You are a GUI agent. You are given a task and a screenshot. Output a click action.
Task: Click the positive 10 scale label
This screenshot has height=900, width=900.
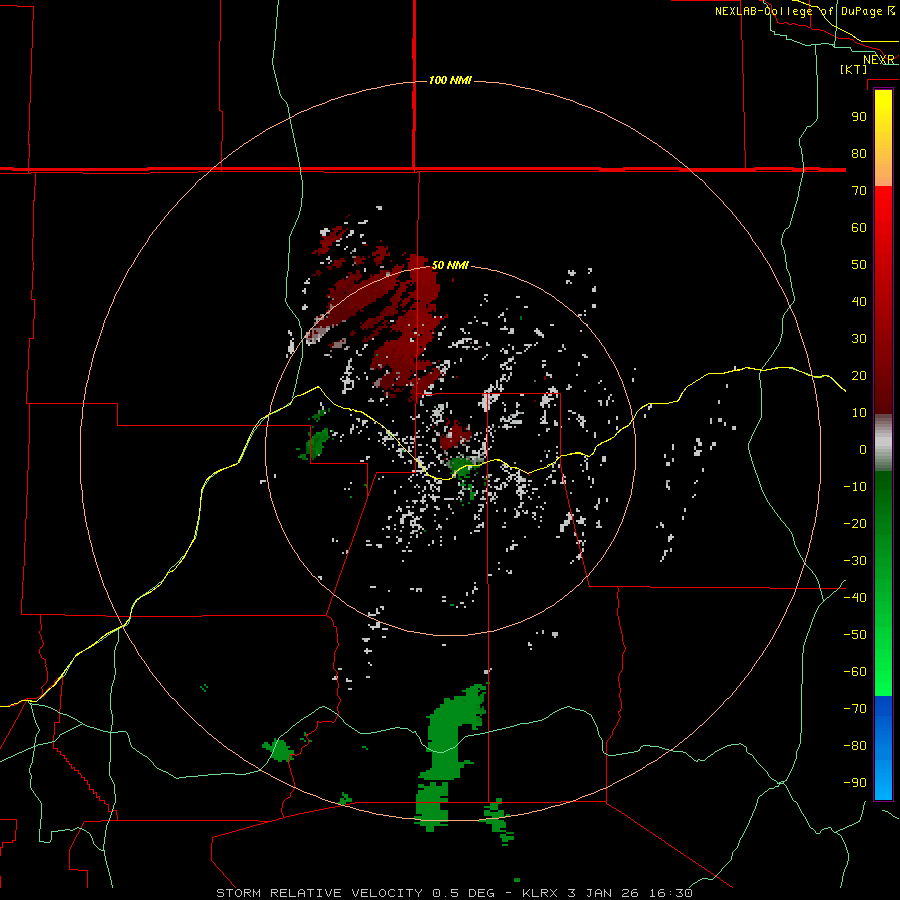coord(859,413)
